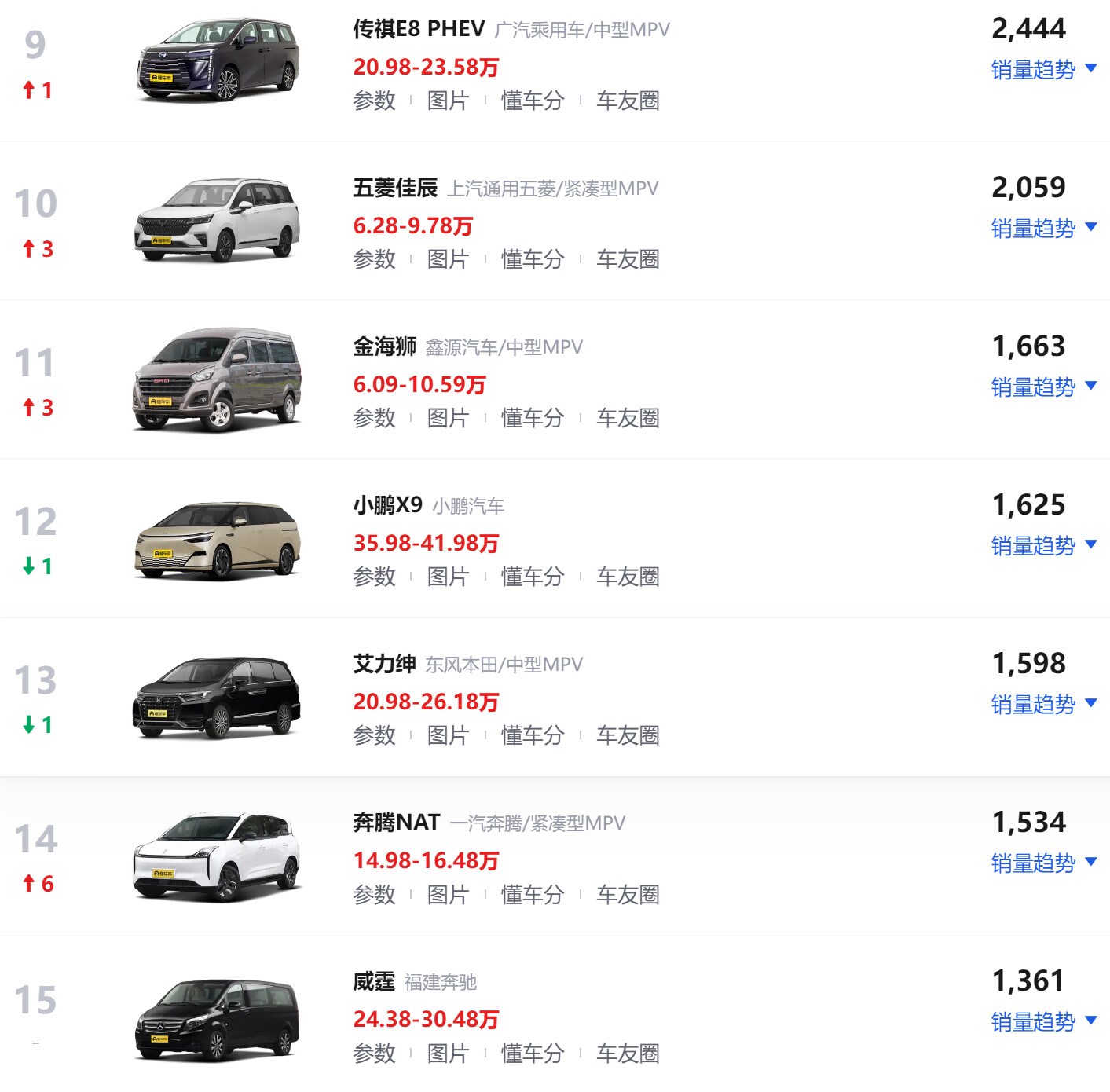Open 懂车分 for 小鹏X9
This screenshot has width=1110, height=1092.
(x=533, y=577)
